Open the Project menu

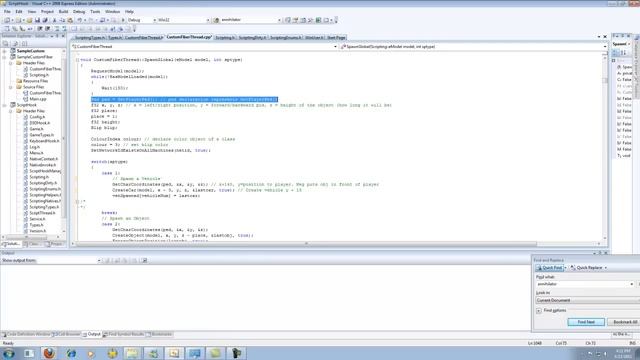tap(47, 12)
